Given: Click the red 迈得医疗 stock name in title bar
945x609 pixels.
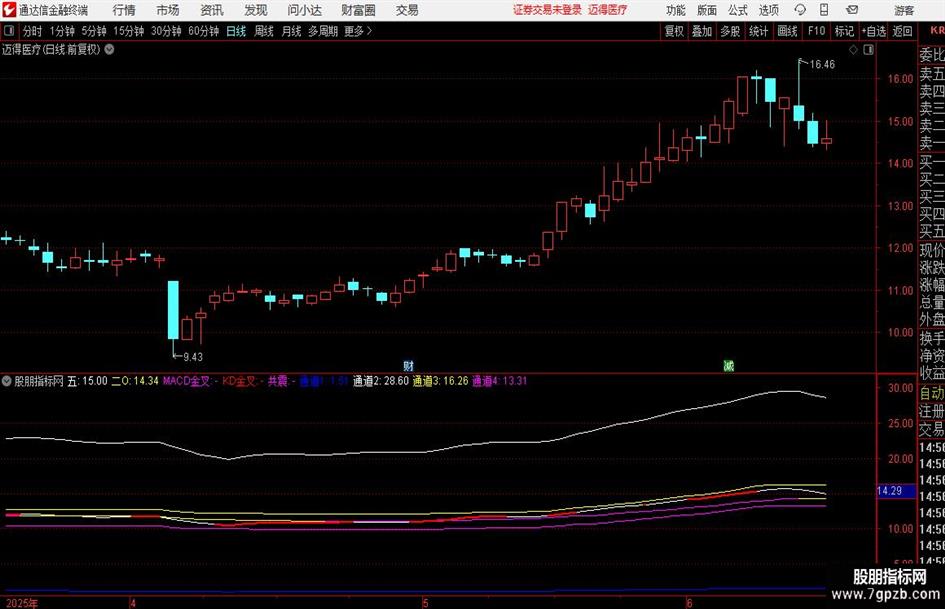Looking at the screenshot, I should pyautogui.click(x=608, y=10).
